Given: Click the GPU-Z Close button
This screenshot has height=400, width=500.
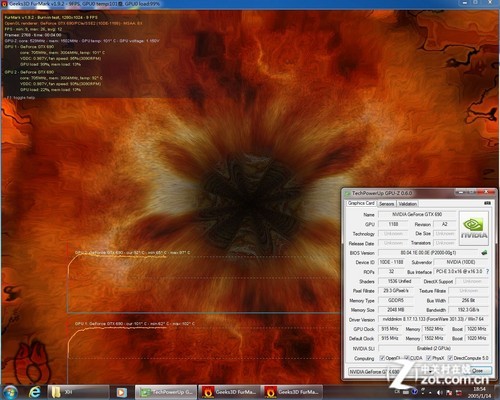Looking at the screenshot, I should coord(477,371).
